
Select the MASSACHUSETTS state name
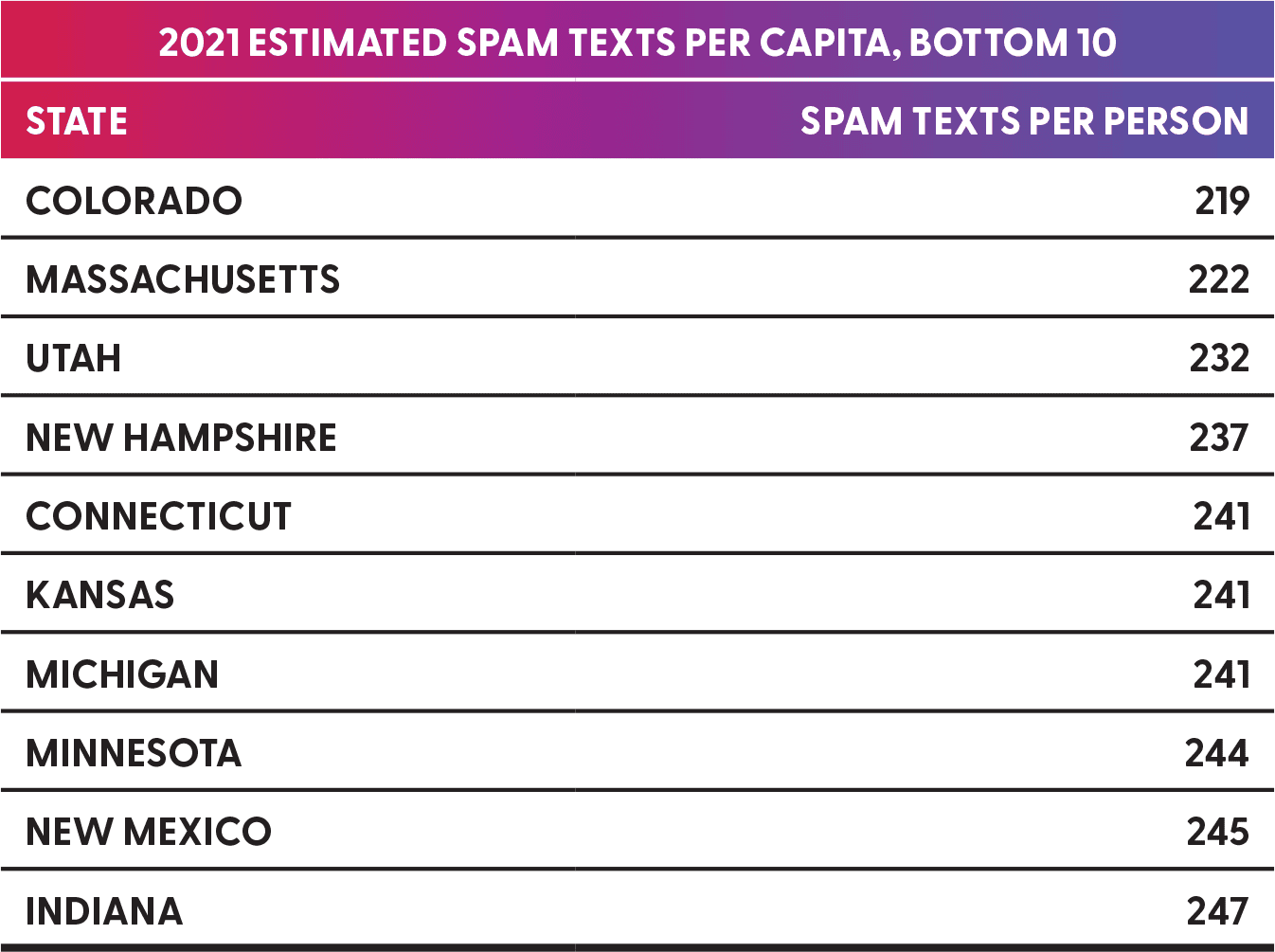coord(183,279)
